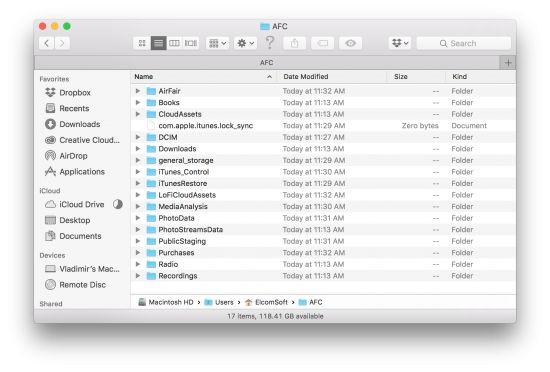Click the question mark help icon

pos(270,43)
